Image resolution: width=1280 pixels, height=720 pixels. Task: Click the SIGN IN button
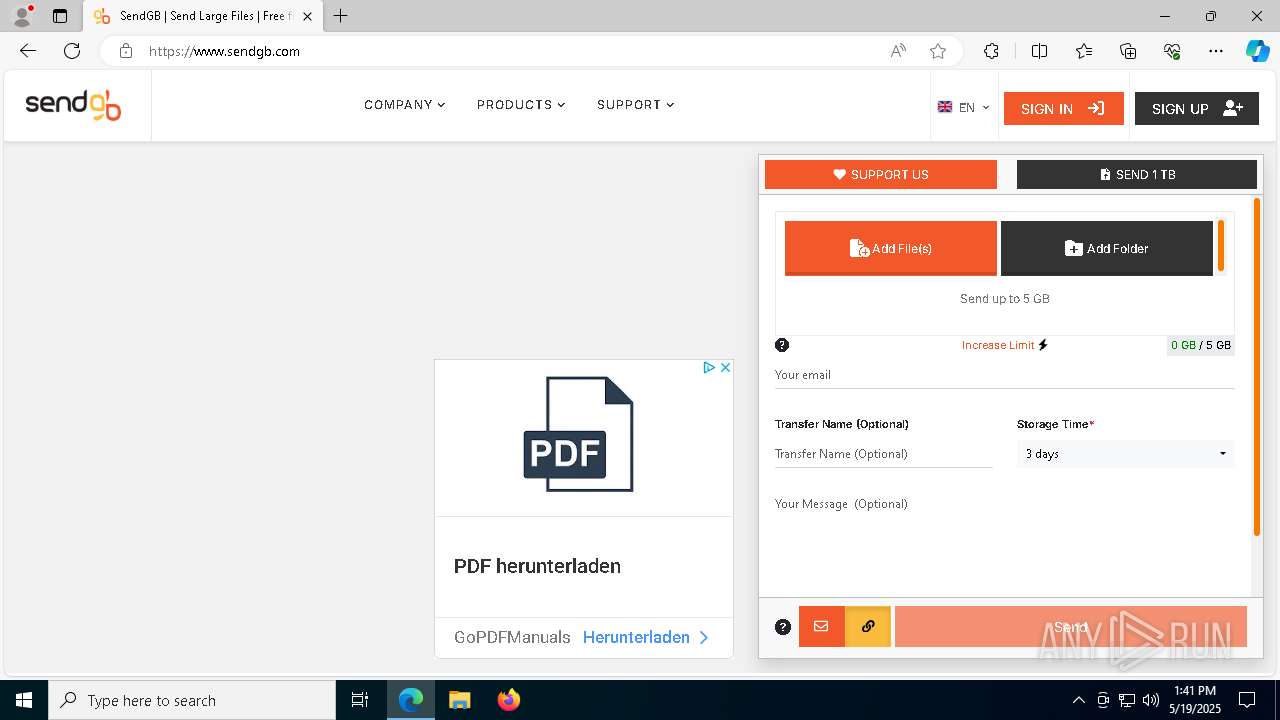tap(1063, 109)
